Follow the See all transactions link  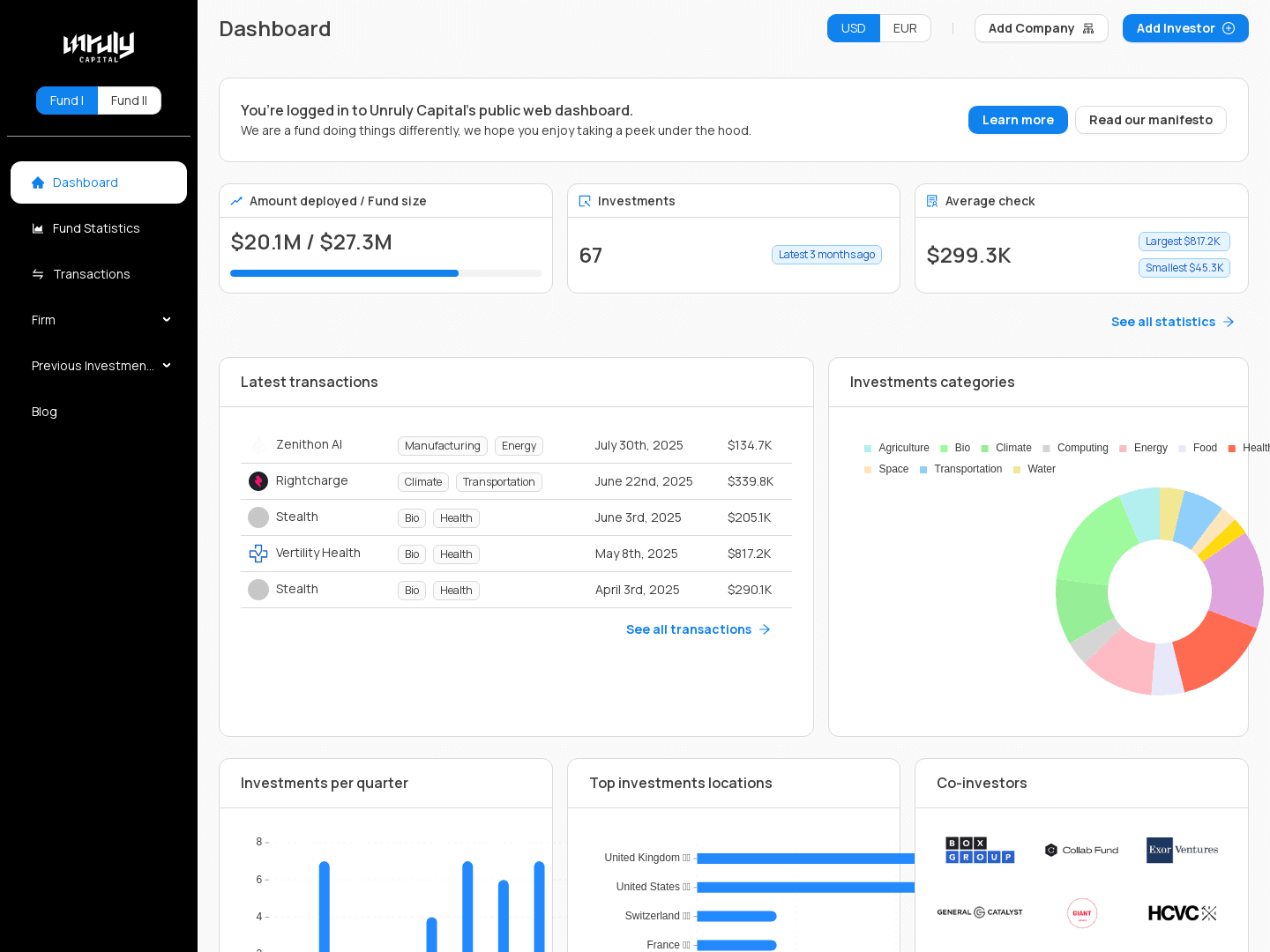698,629
